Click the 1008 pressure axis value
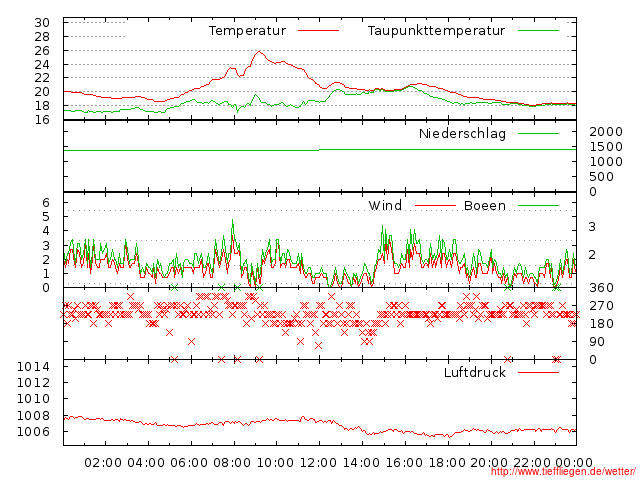Screen dimensions: 640x480 point(33,416)
